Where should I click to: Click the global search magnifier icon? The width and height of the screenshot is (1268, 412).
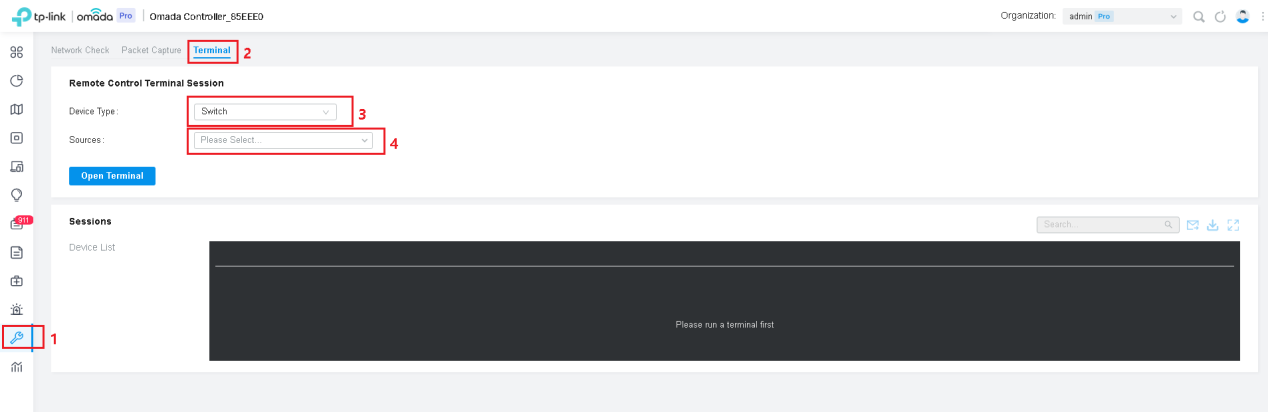coord(1198,16)
